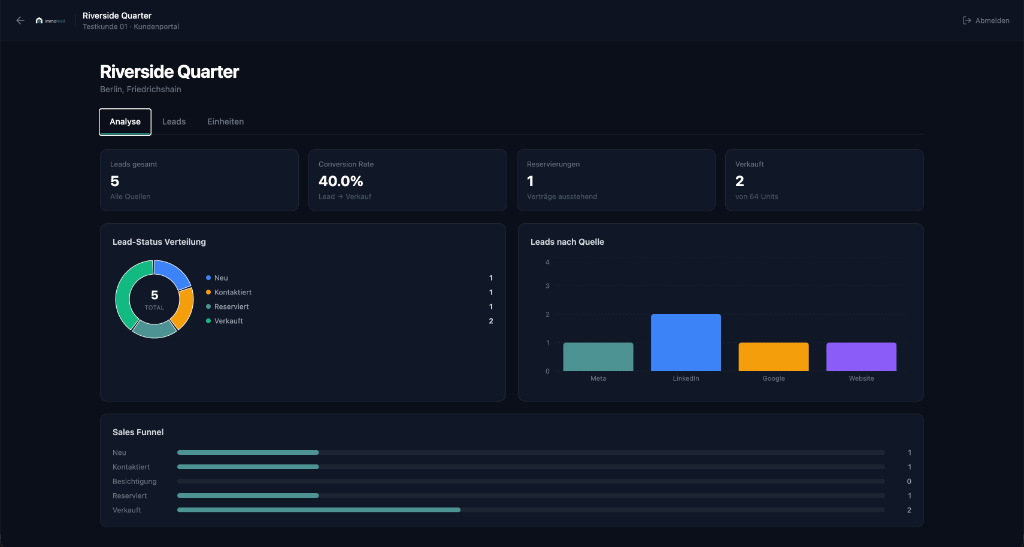Click the blue Neu legend dot
Viewport: 1024px width, 547px height.
click(208, 278)
